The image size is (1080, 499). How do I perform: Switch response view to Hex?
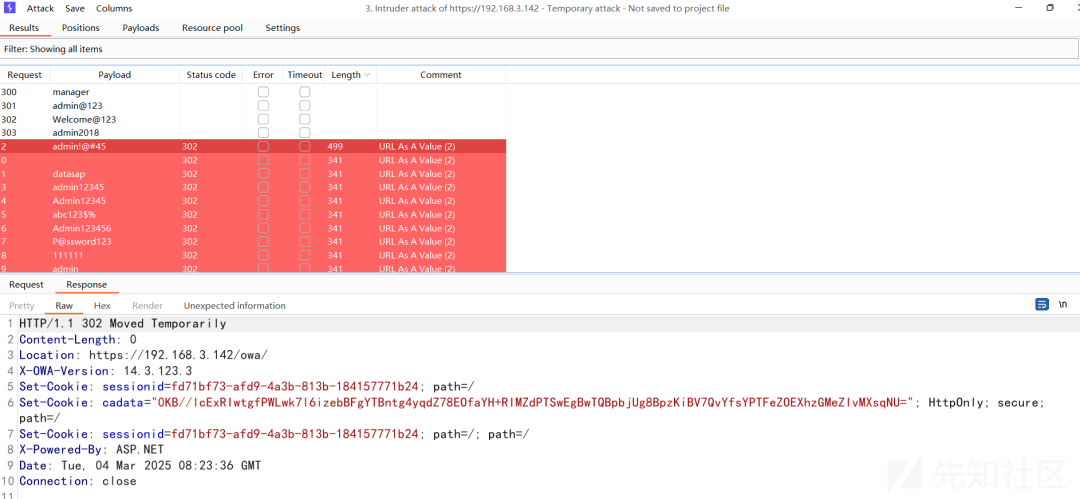(x=102, y=305)
